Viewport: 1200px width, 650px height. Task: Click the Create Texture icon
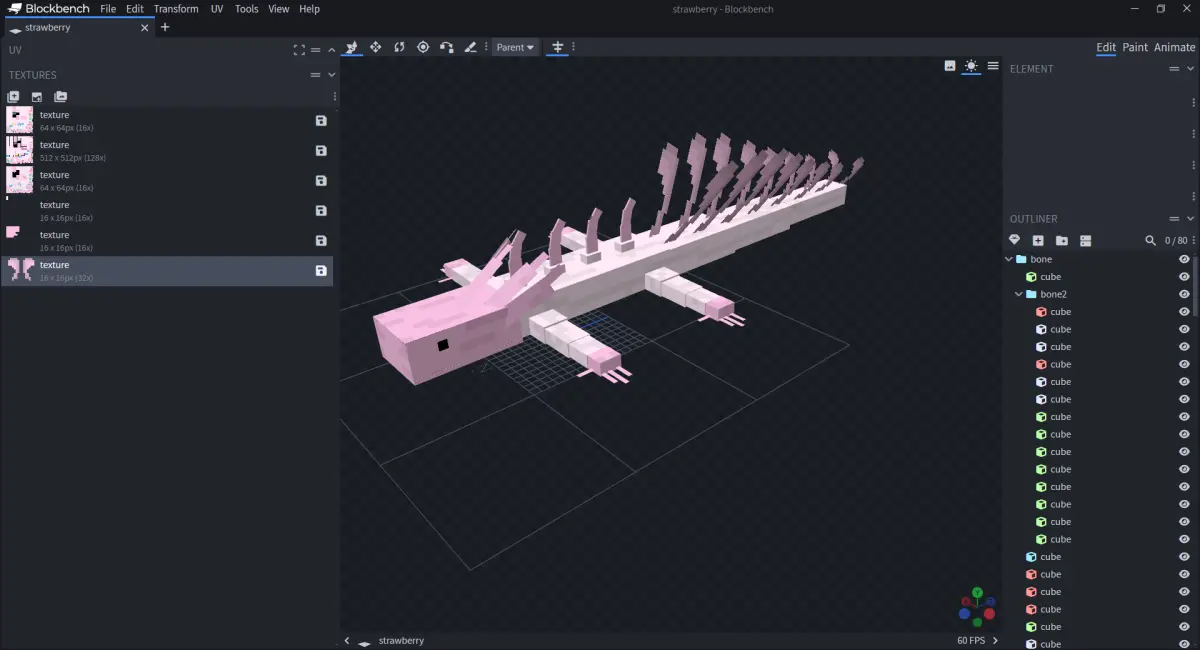pos(37,97)
